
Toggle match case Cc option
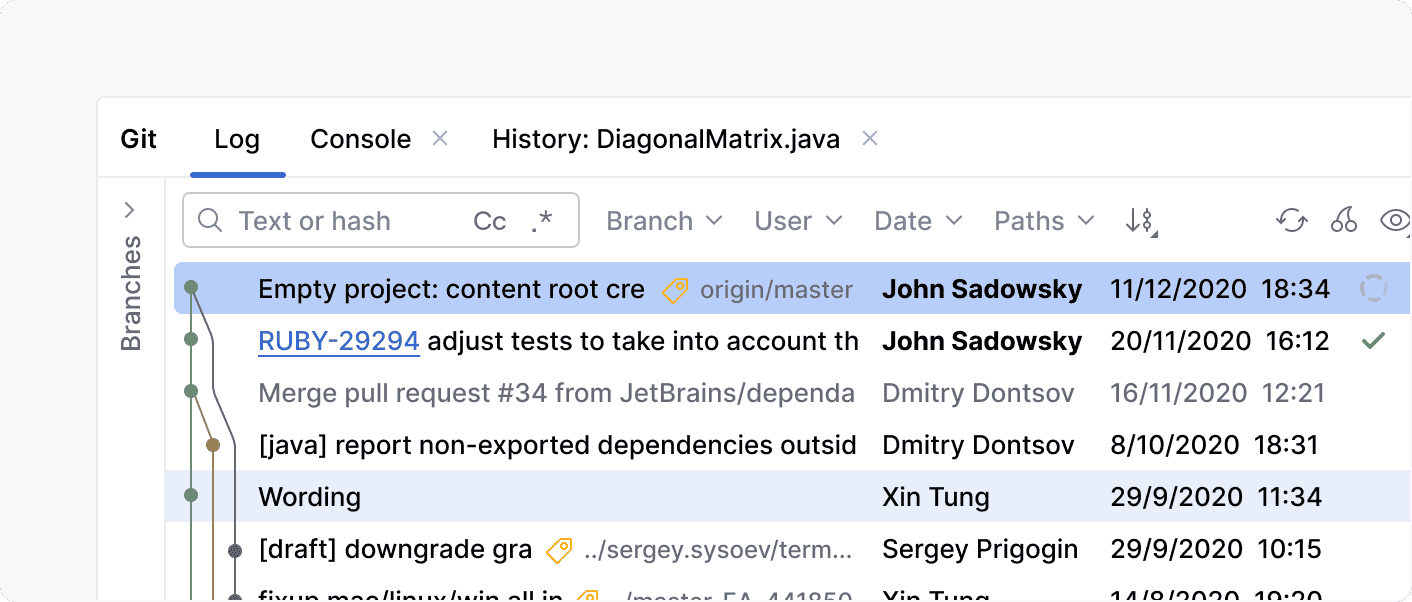[489, 221]
